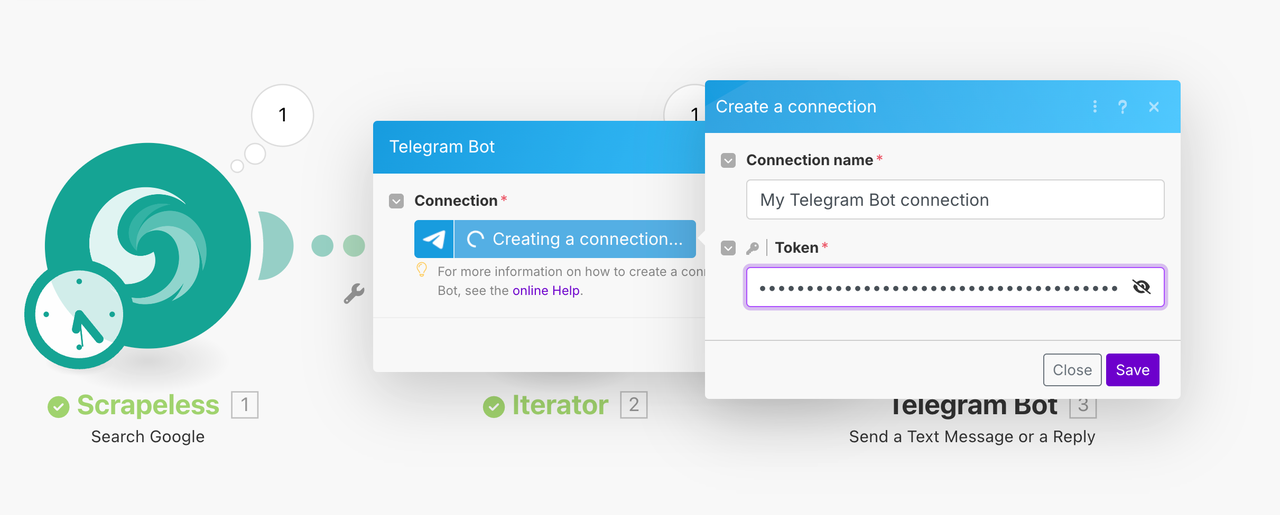This screenshot has height=515, width=1280.
Task: Close the Create a connection dialog with X
Action: click(x=1154, y=107)
